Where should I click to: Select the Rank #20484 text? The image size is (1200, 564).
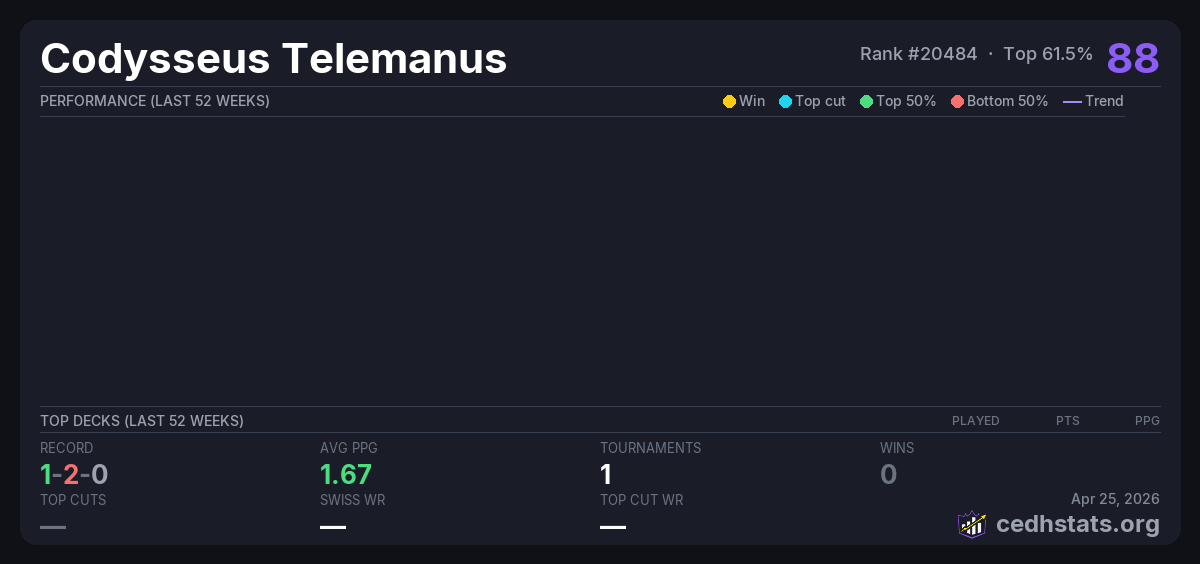click(x=918, y=54)
